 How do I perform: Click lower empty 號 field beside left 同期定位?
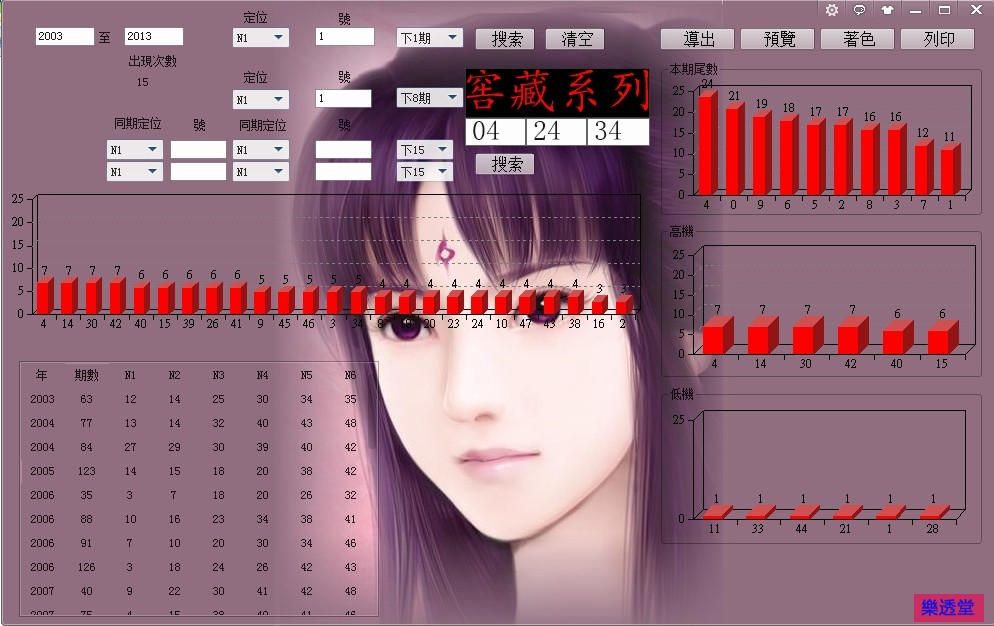[x=198, y=172]
